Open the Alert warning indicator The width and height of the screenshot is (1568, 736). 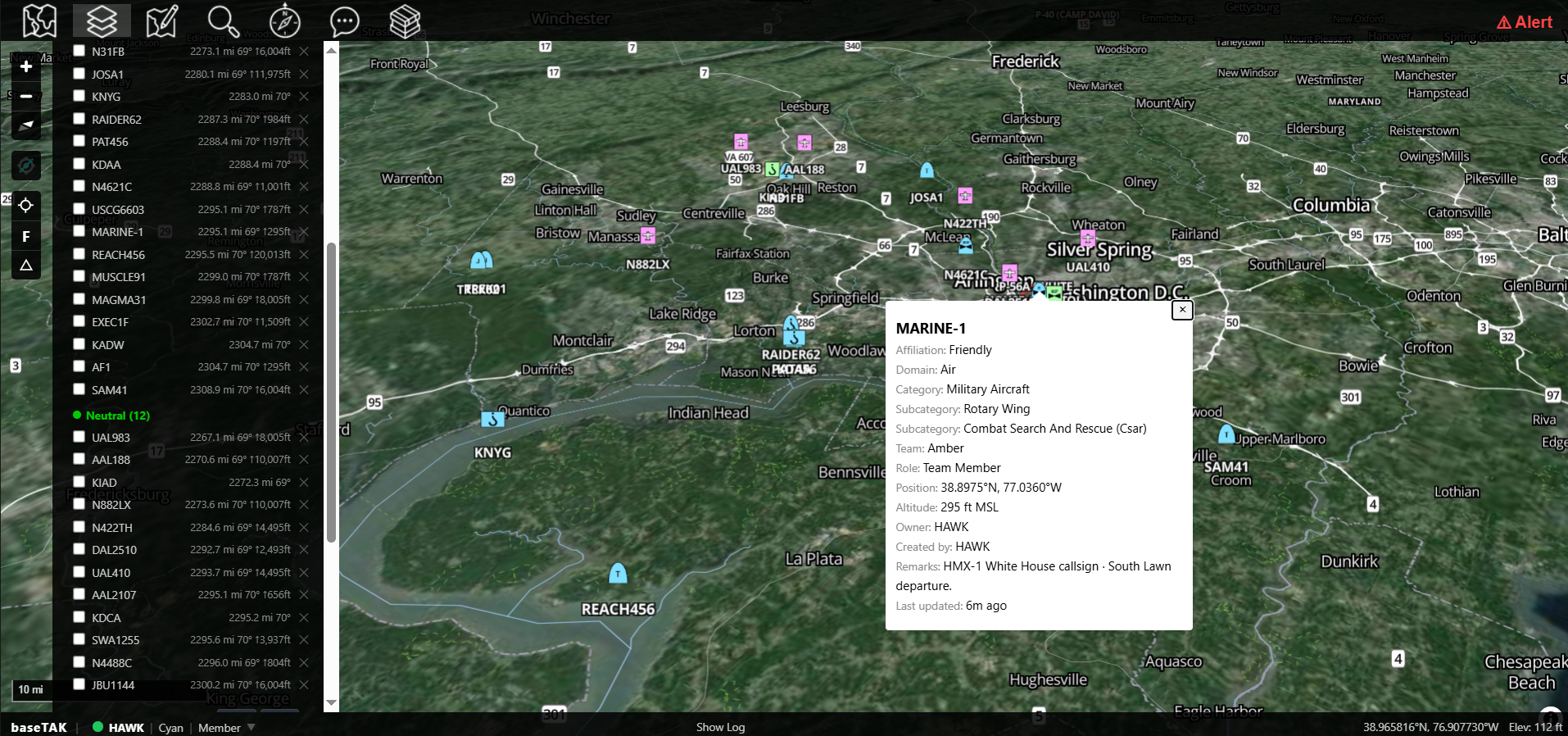[1525, 22]
